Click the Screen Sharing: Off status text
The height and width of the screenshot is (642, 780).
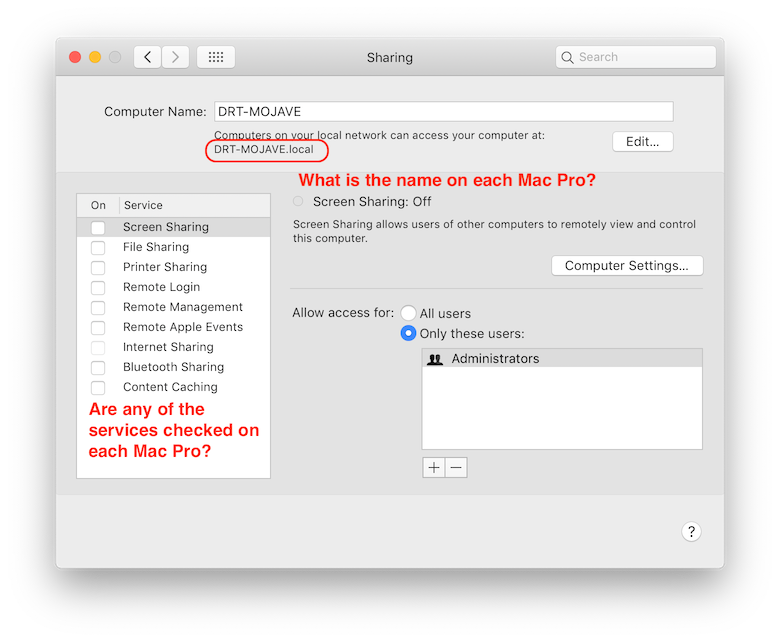[372, 201]
